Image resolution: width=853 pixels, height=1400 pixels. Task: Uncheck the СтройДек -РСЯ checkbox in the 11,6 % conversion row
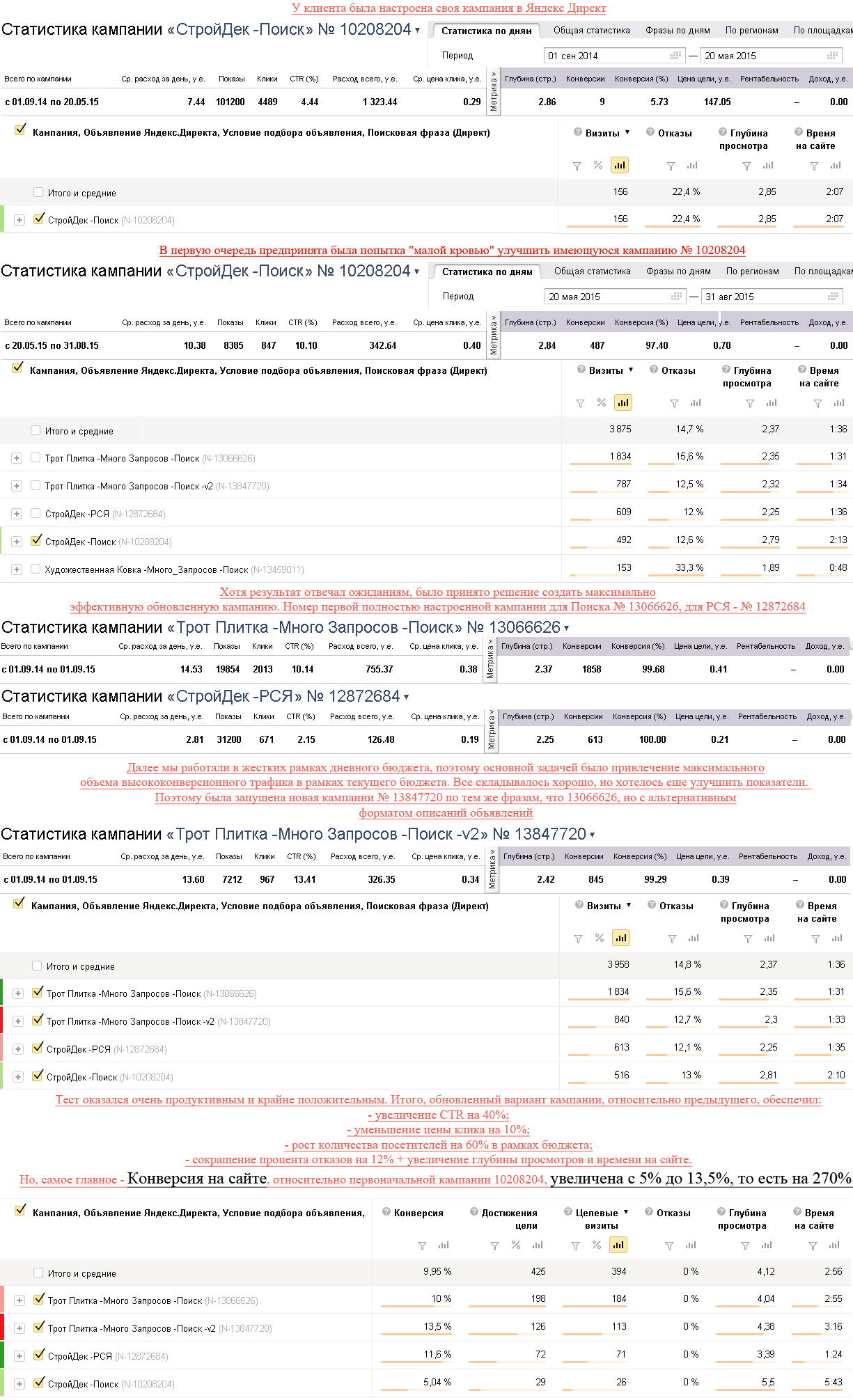[40, 1354]
